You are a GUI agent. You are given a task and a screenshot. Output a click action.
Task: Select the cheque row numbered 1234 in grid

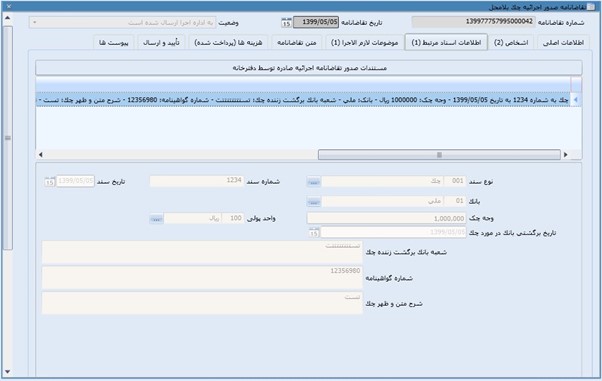pyautogui.click(x=303, y=99)
